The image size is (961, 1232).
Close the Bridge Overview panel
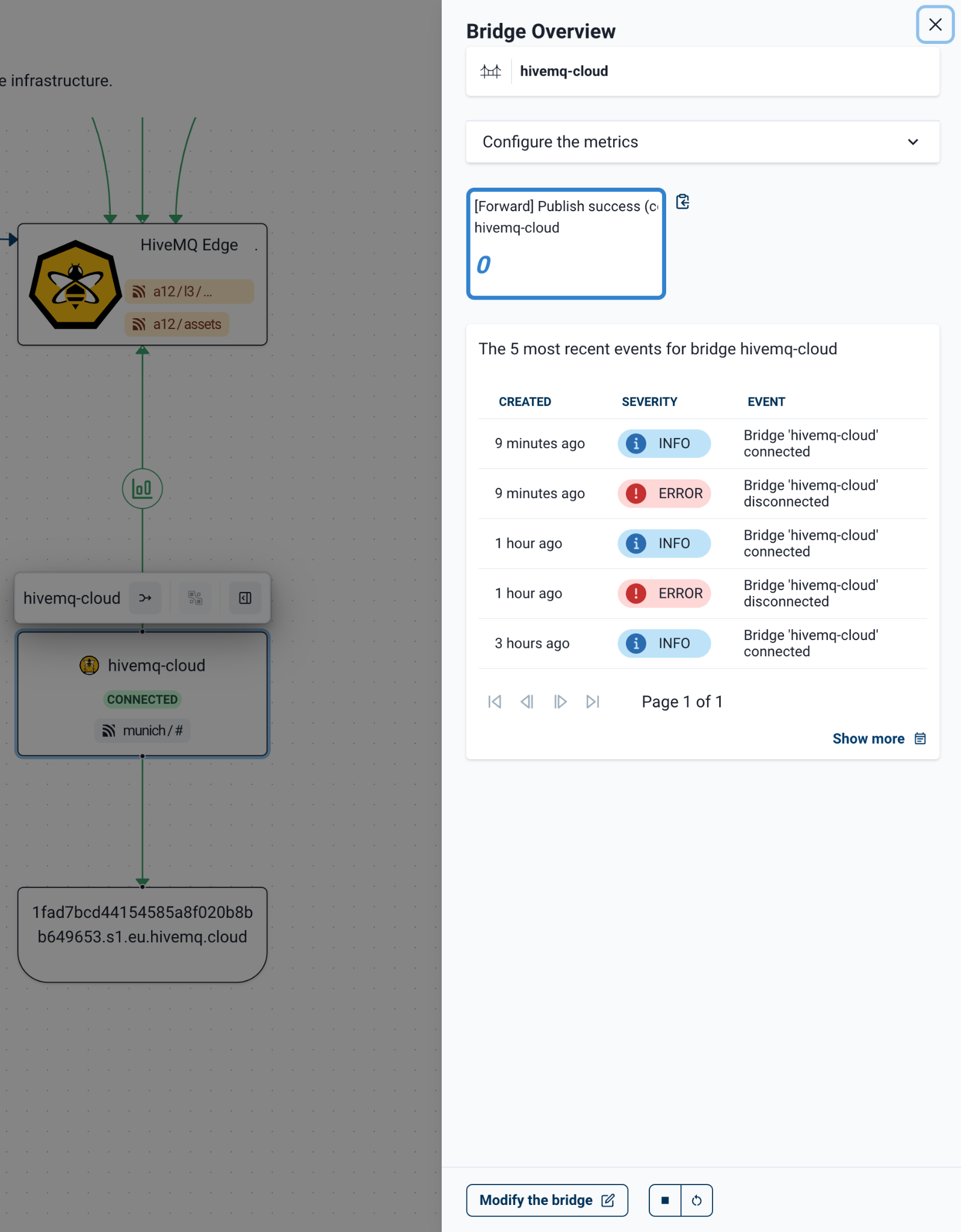click(935, 25)
